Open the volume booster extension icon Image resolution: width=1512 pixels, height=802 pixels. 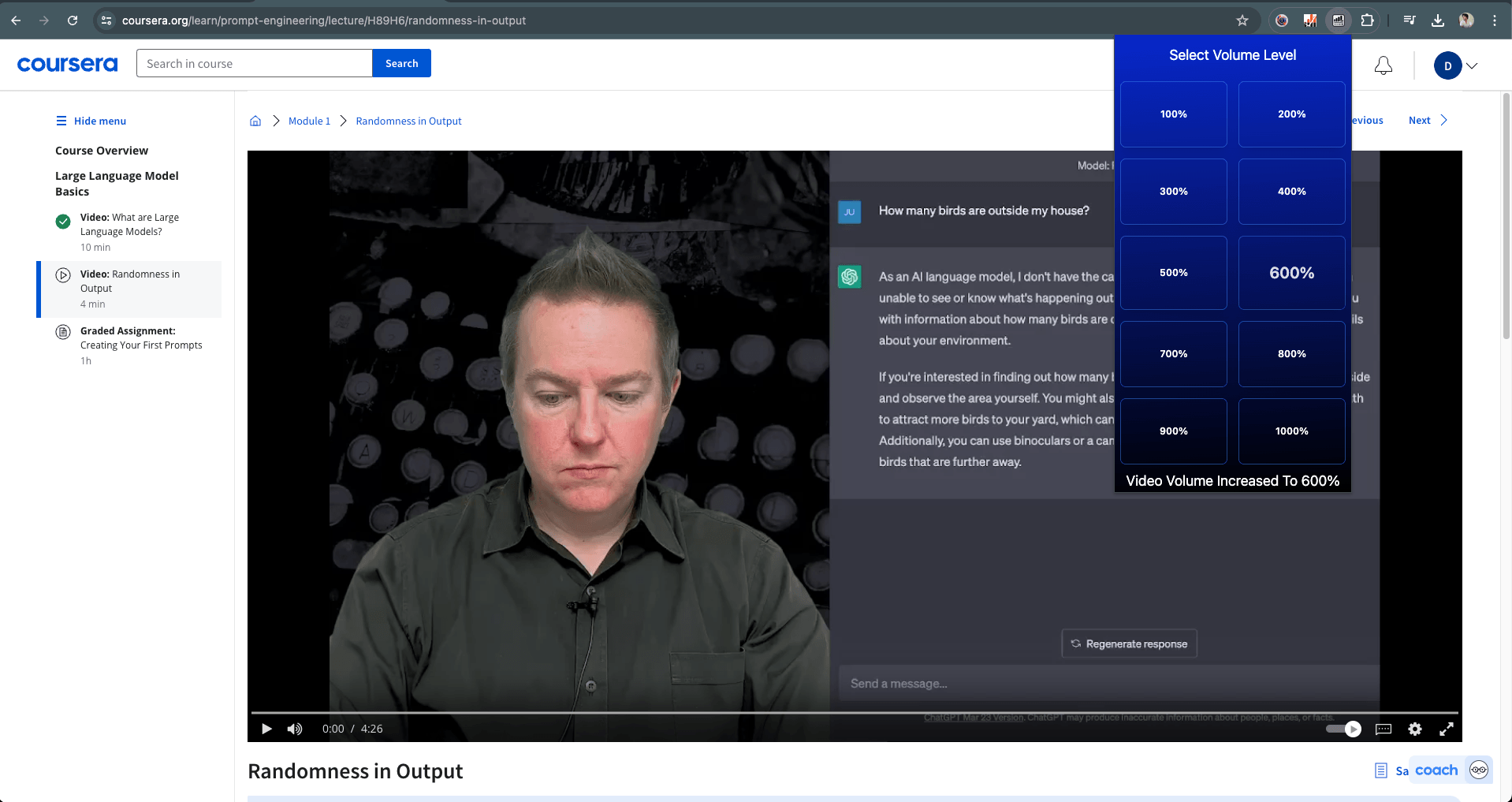click(x=1339, y=21)
